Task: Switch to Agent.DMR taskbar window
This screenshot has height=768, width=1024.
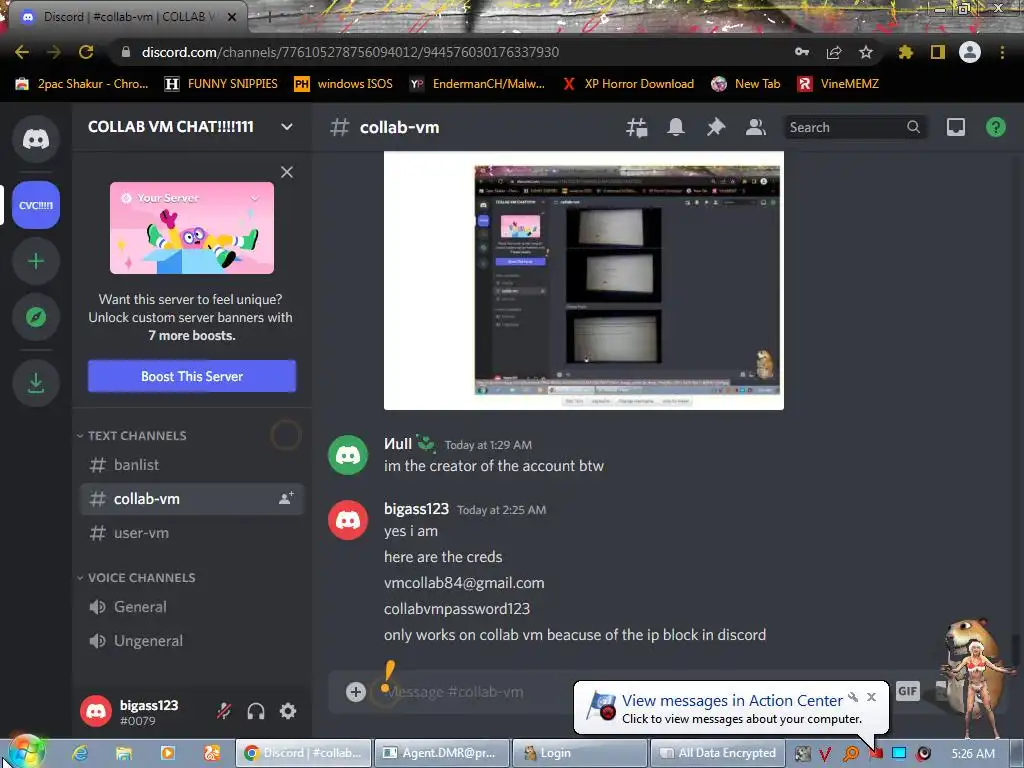Action: (440, 753)
